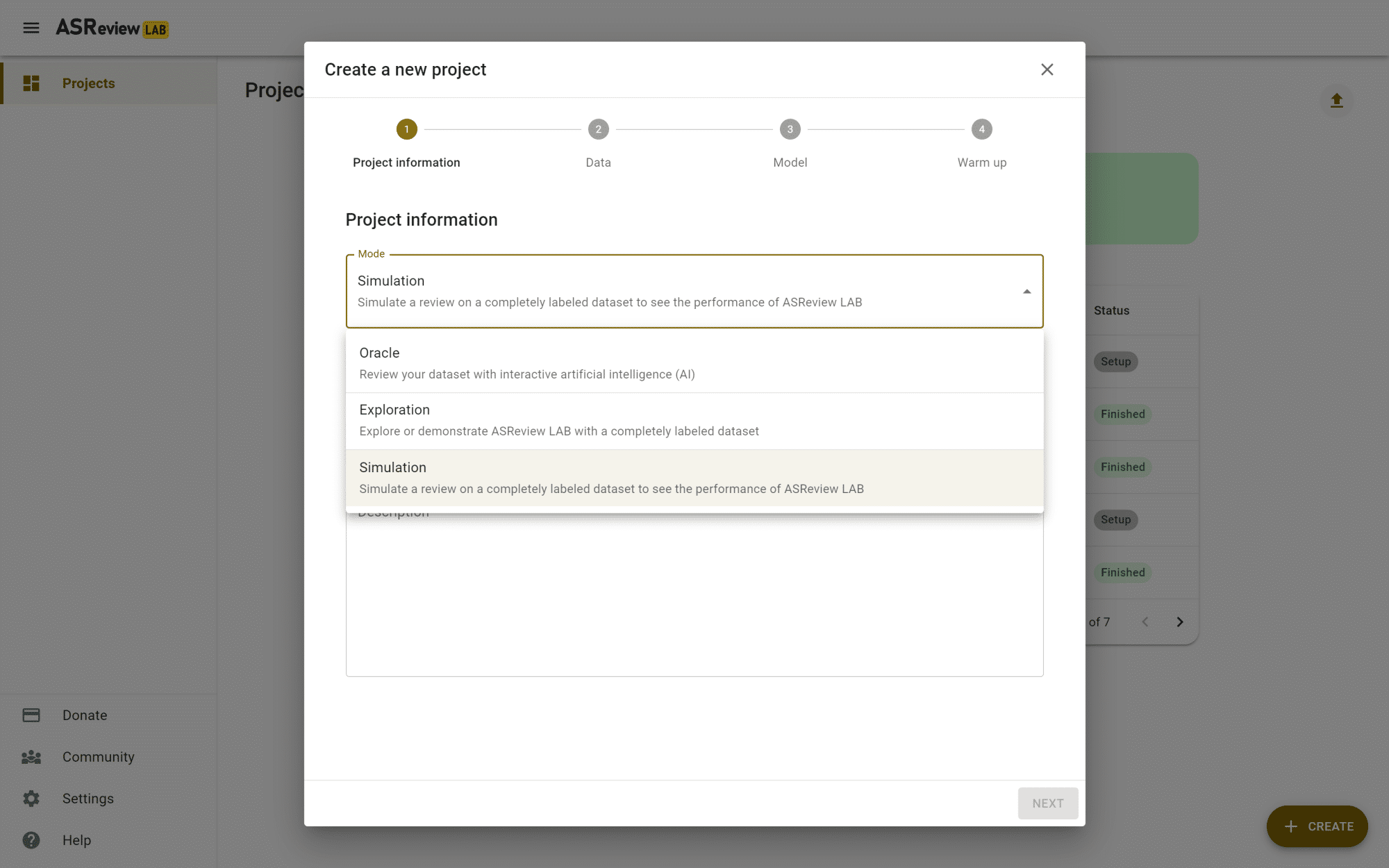Click the Help question mark icon
The height and width of the screenshot is (868, 1389).
(x=31, y=840)
